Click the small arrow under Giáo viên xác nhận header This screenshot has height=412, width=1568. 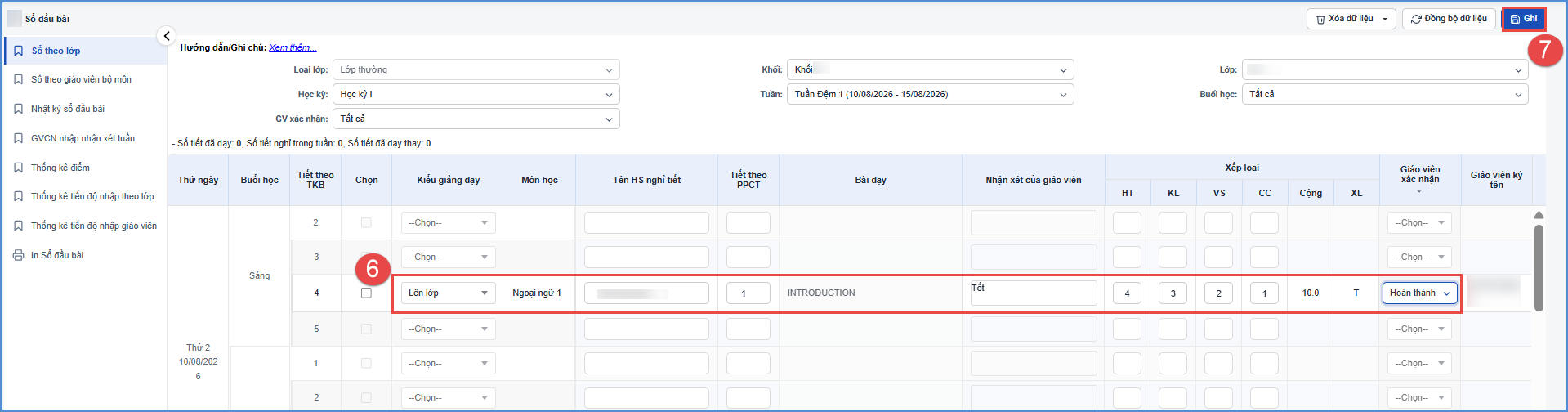click(1419, 191)
